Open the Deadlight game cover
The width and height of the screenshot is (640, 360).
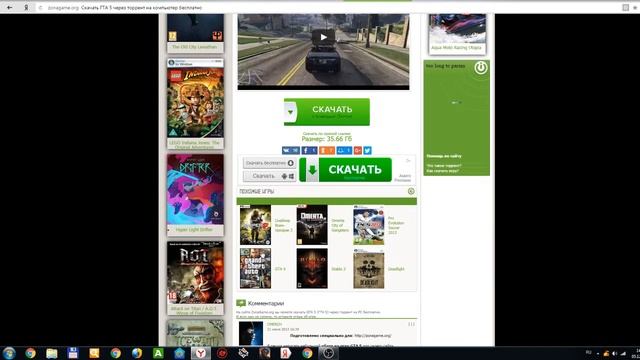click(369, 269)
